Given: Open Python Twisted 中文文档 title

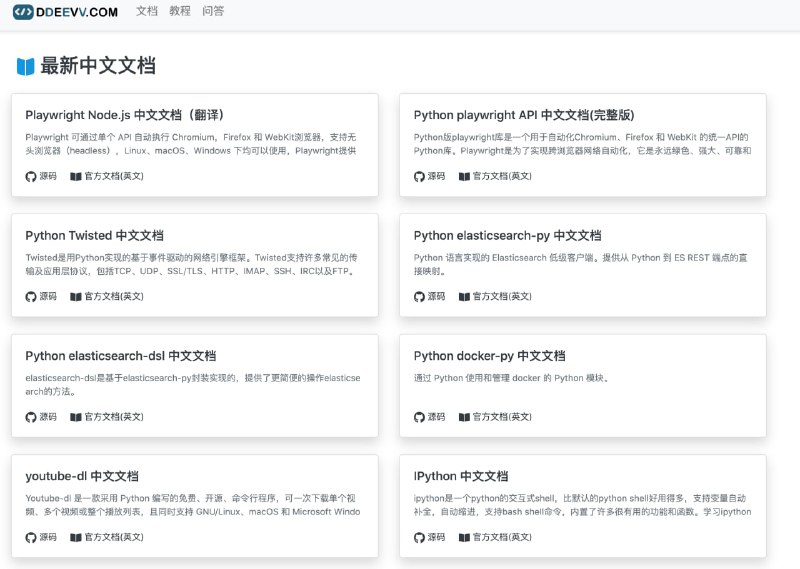Looking at the screenshot, I should [x=94, y=235].
